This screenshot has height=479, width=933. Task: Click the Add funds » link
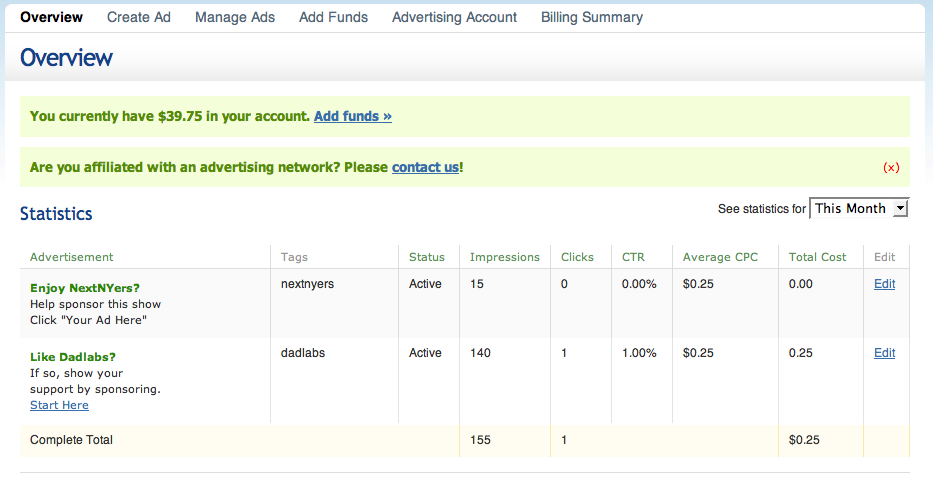pyautogui.click(x=353, y=116)
